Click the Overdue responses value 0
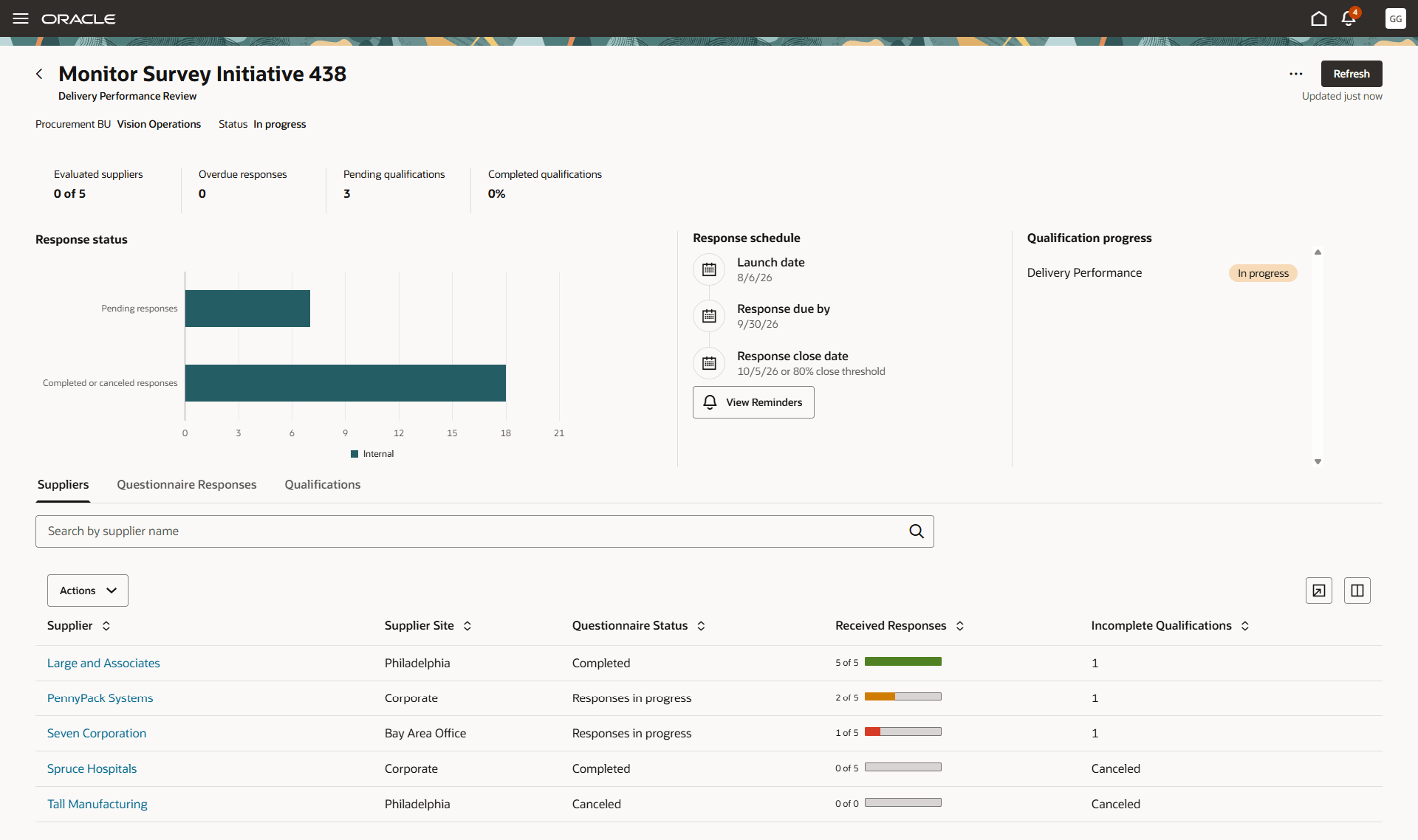 202,194
